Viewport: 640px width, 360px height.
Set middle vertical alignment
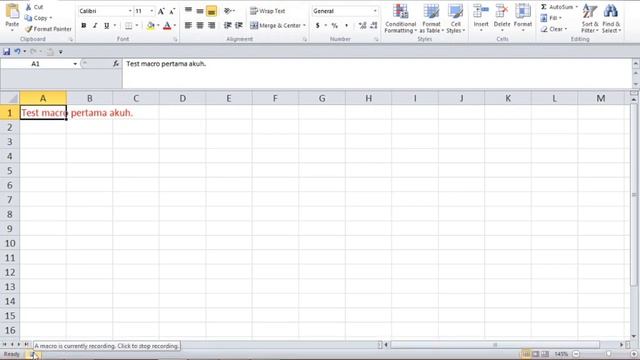point(200,11)
